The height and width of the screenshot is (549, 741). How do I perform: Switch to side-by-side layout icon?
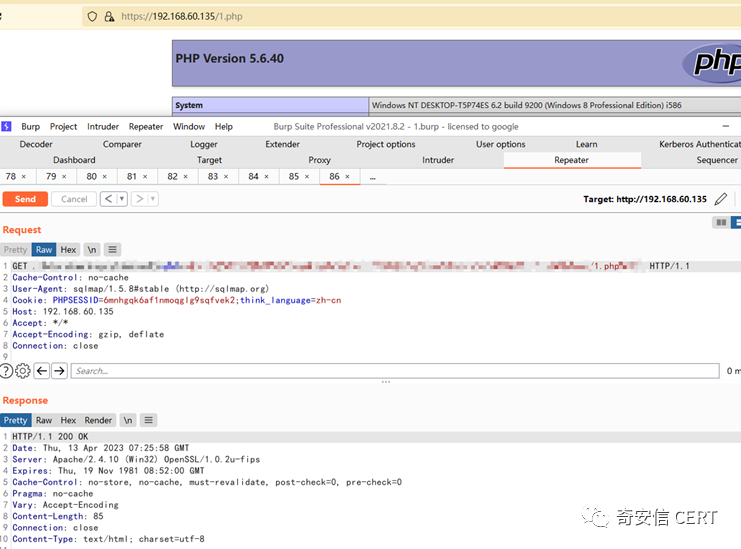[721, 223]
